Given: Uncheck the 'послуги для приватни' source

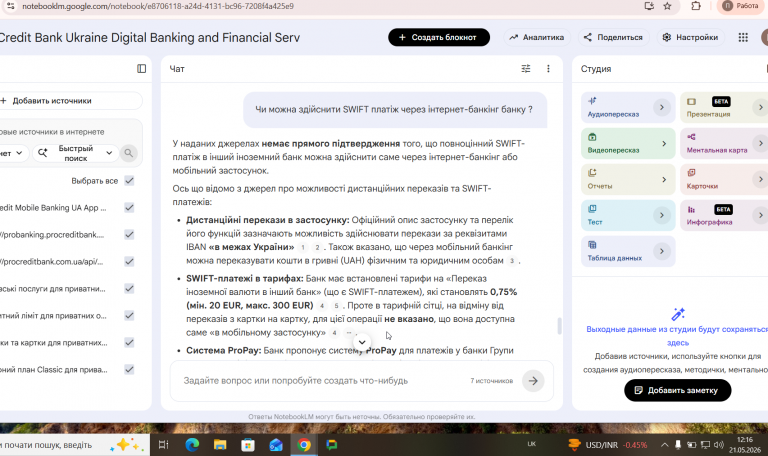Looking at the screenshot, I should 129,288.
